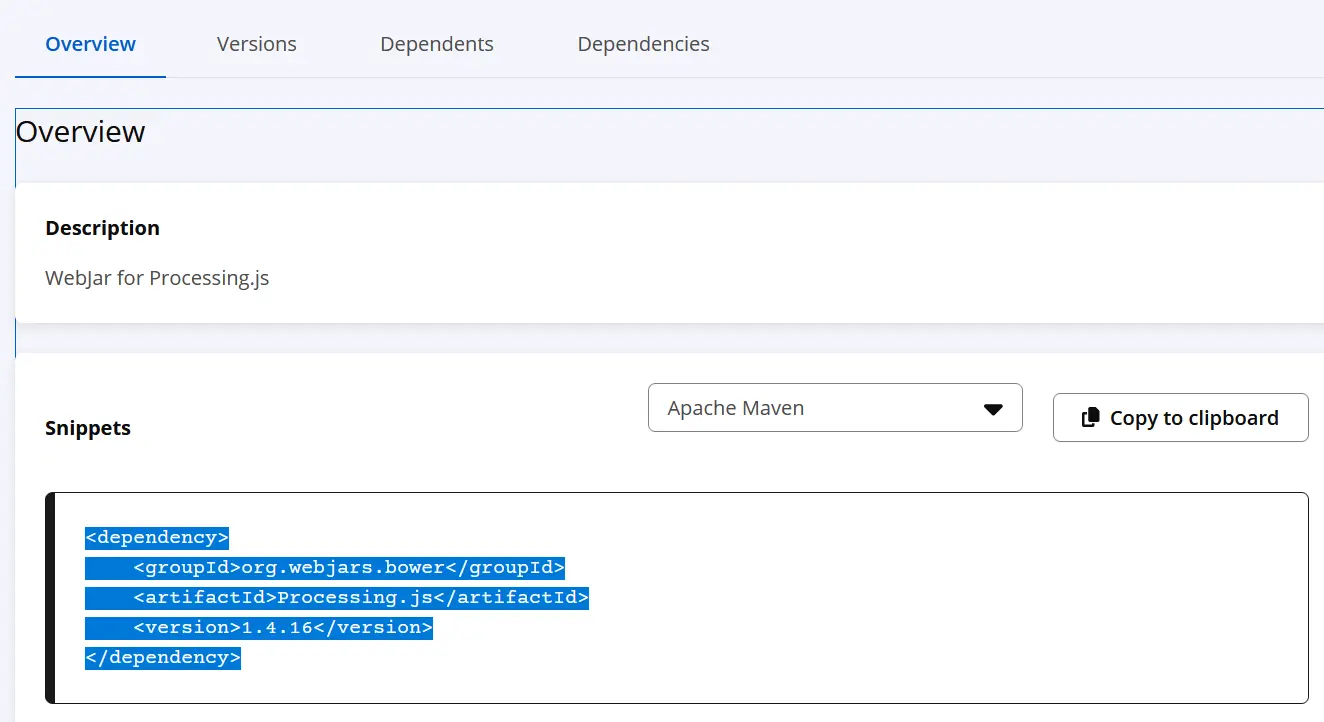Screen dimensions: 1324x722
Task: Click the clipboard icon in Copy button
Action: click(1091, 418)
